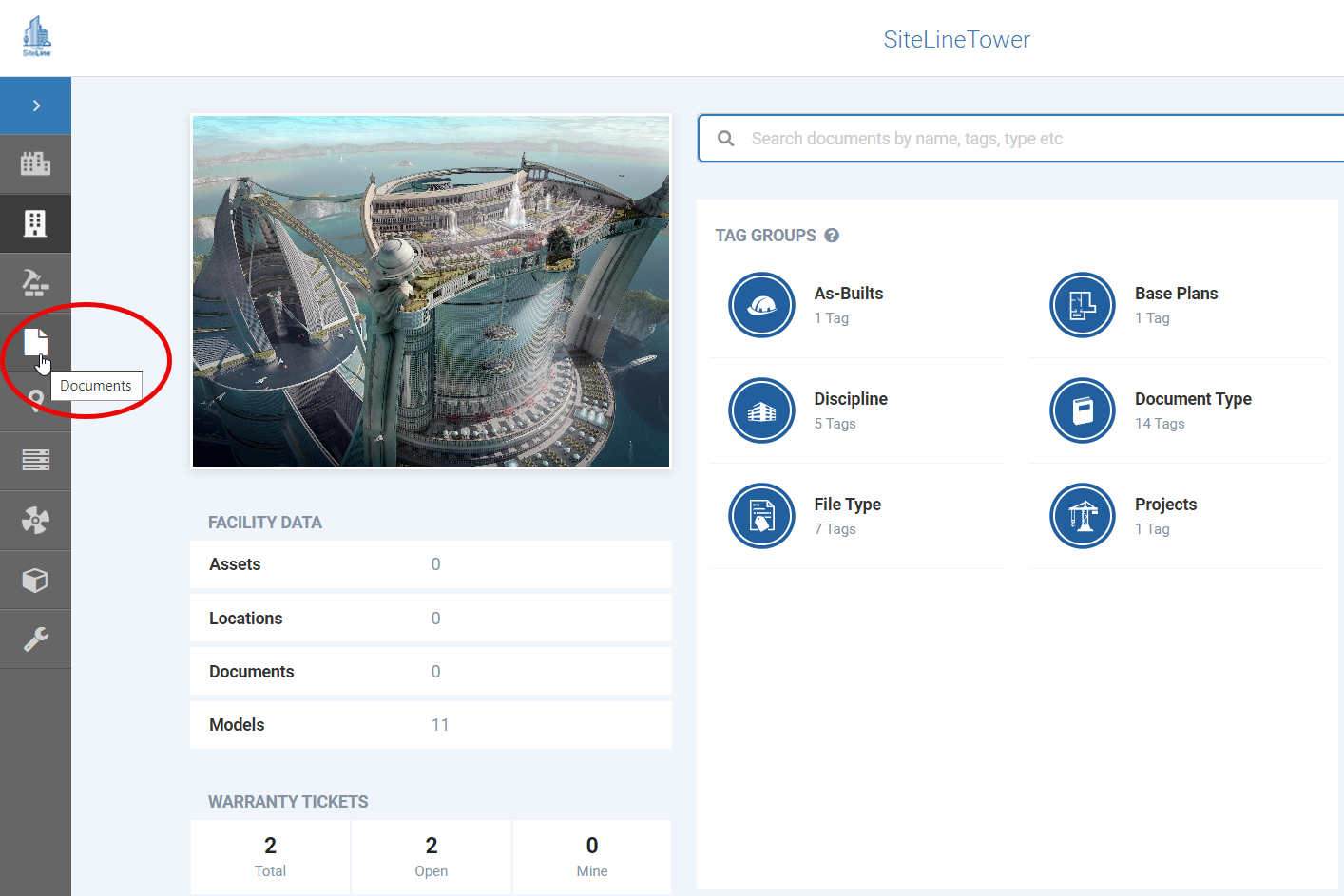Open the stacked server rows sidebar icon
1344x896 pixels.
pos(35,461)
